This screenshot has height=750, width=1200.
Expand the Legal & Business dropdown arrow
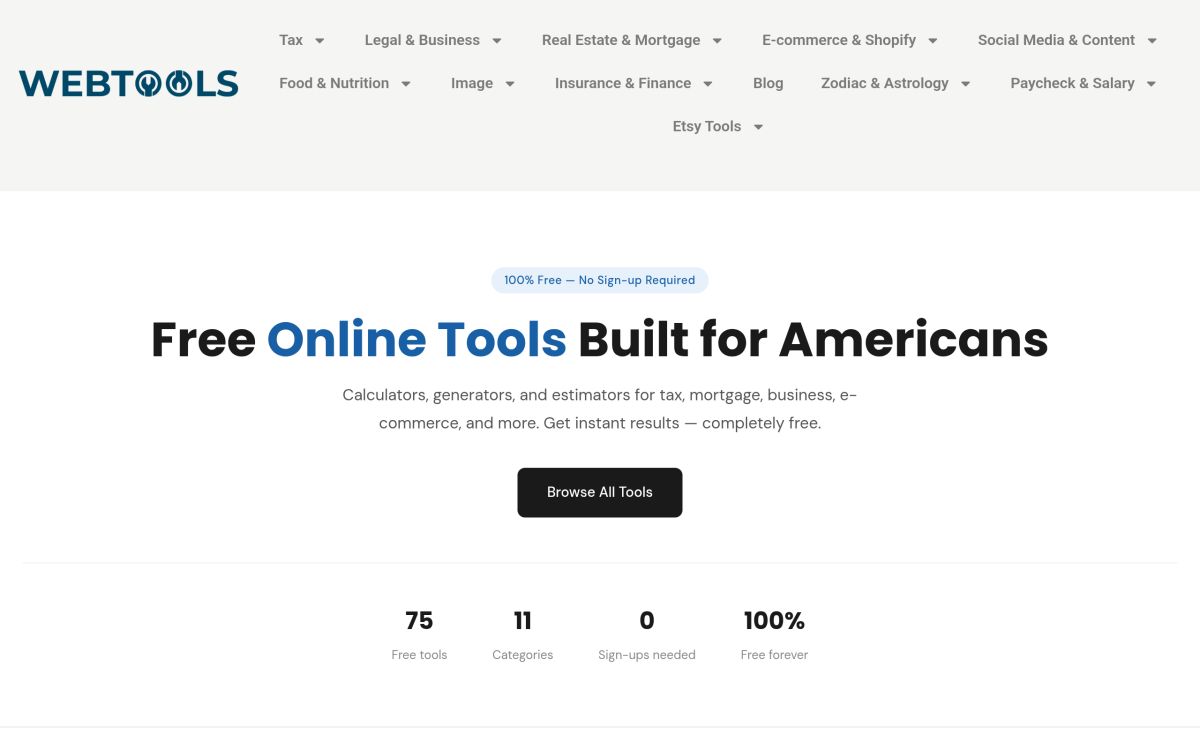tap(497, 41)
